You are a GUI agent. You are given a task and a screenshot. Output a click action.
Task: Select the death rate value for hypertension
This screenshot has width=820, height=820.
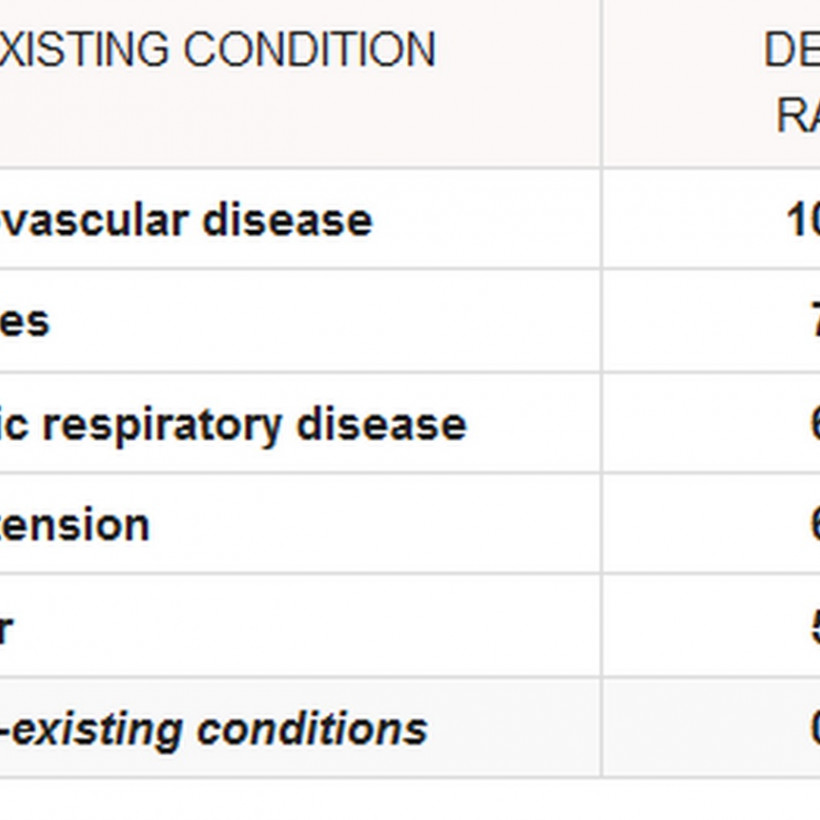813,525
